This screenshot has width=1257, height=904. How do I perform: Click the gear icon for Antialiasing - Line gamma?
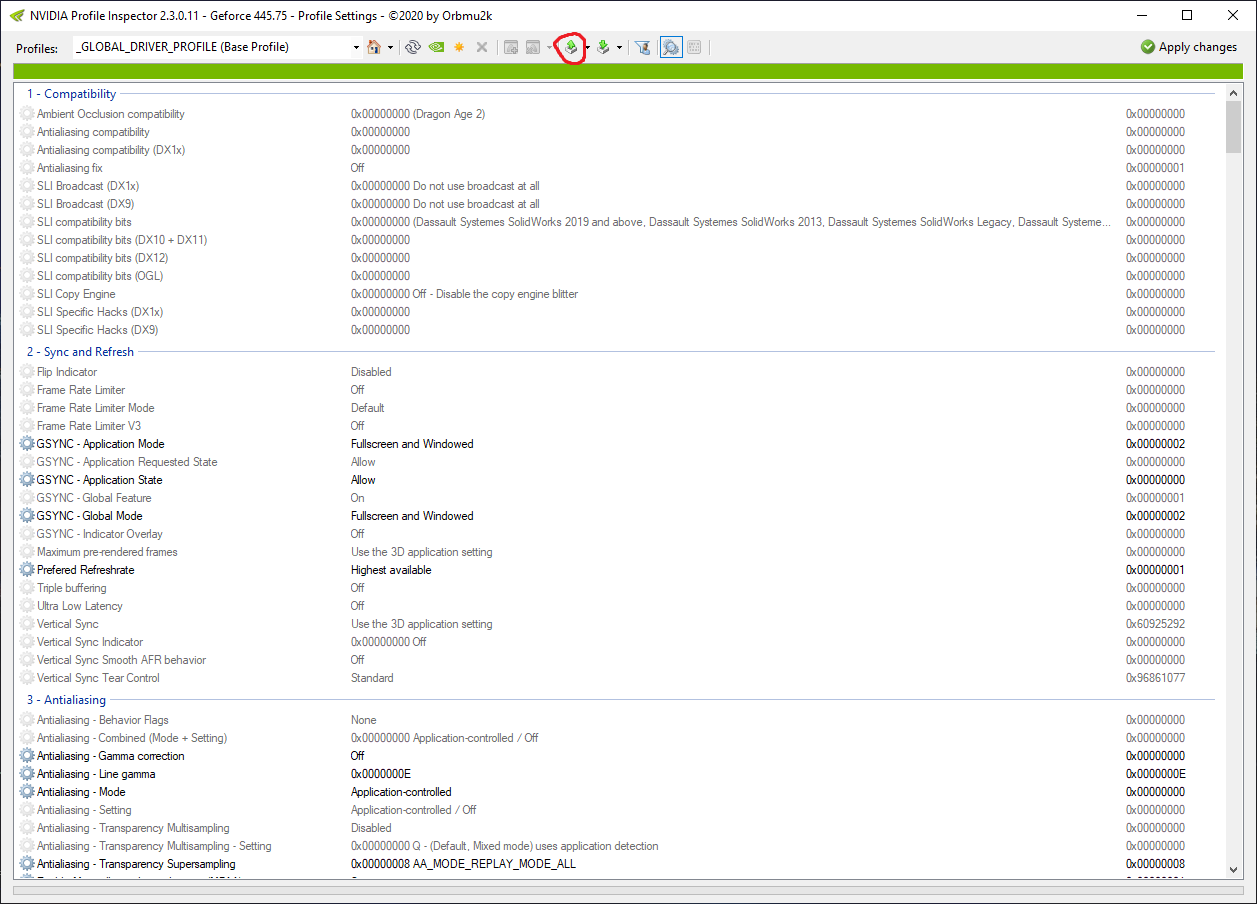tap(27, 774)
